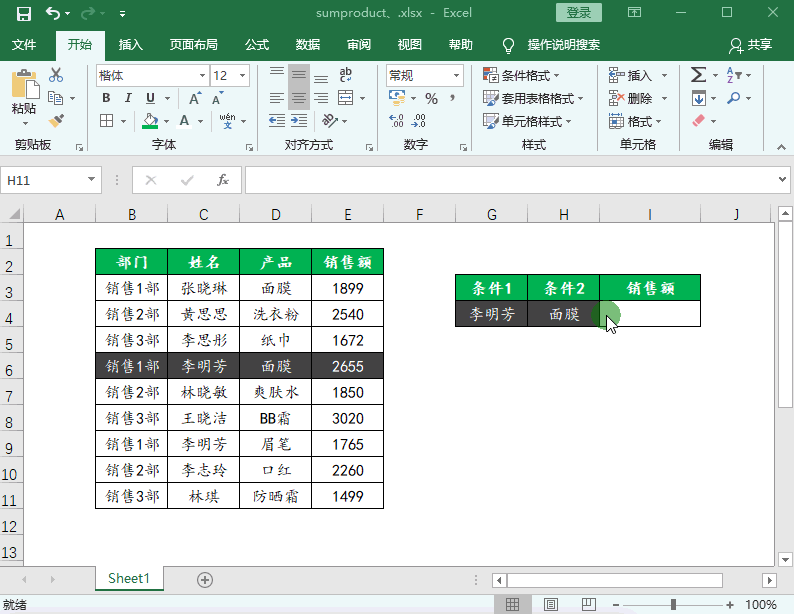Viewport: 794px width, 614px height.
Task: Open the wén phonetic guide tool
Action: click(x=227, y=121)
